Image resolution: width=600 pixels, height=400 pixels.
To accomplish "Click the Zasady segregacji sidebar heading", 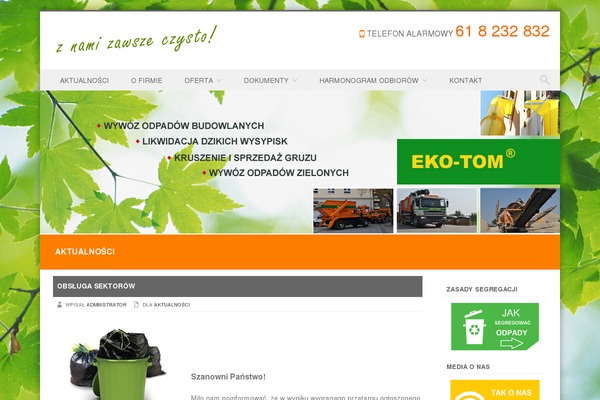I will (x=482, y=289).
